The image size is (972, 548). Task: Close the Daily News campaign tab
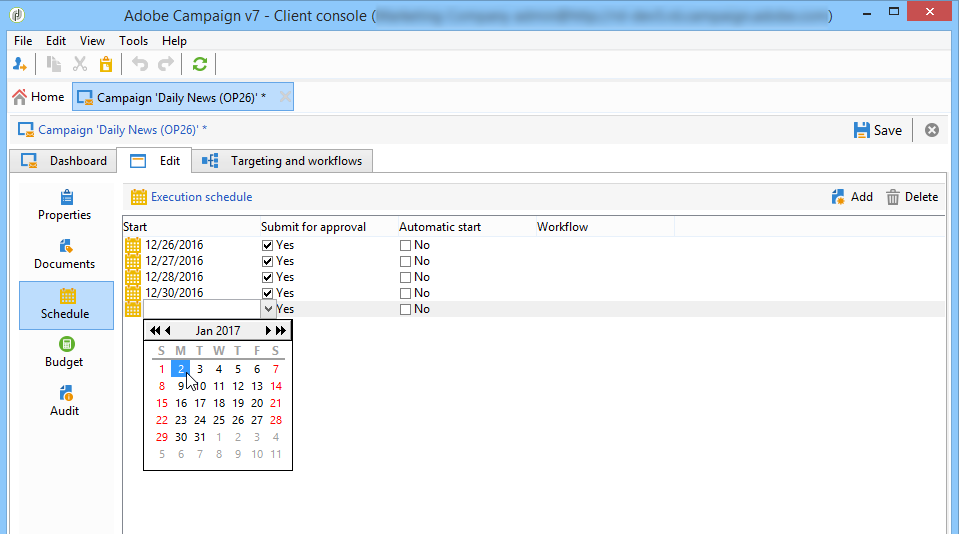(x=285, y=97)
